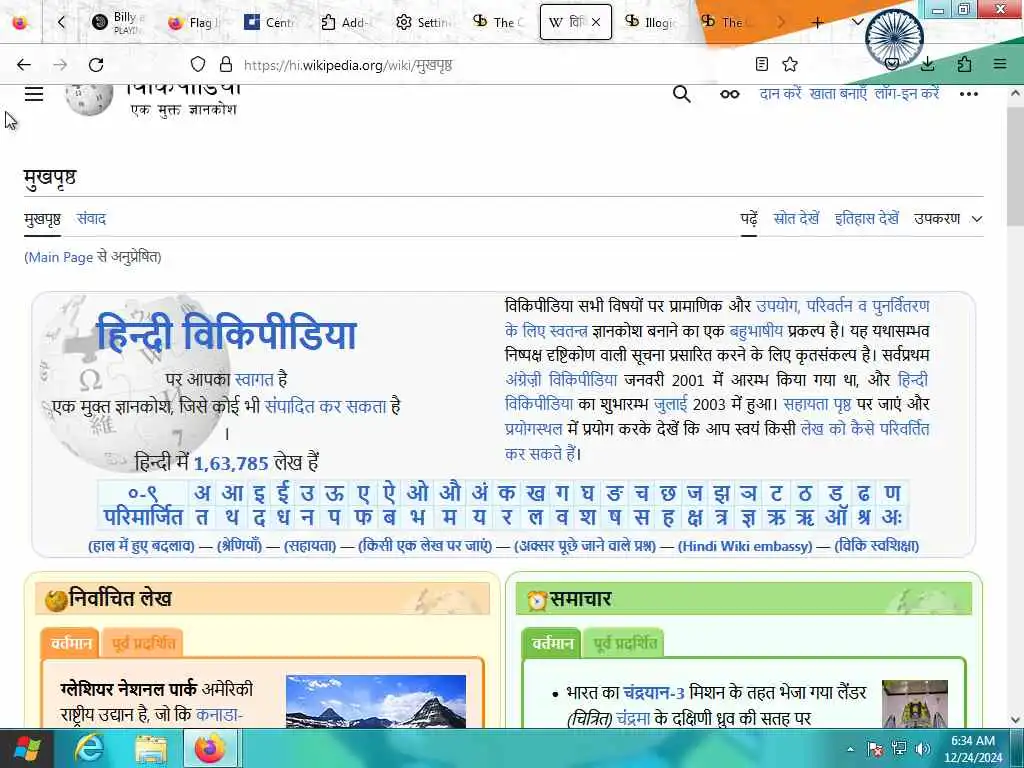The image size is (1024, 768).
Task: Open the स्वागत link
Action: click(x=253, y=379)
